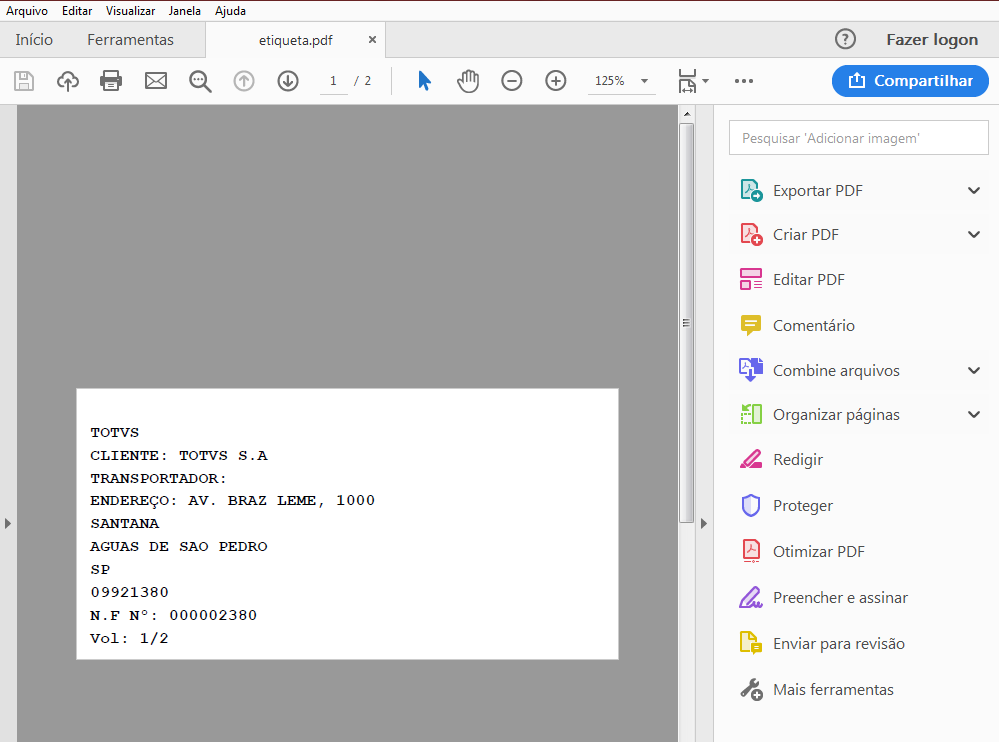Click the Compartilhar button
999x742 pixels.
(x=910, y=81)
